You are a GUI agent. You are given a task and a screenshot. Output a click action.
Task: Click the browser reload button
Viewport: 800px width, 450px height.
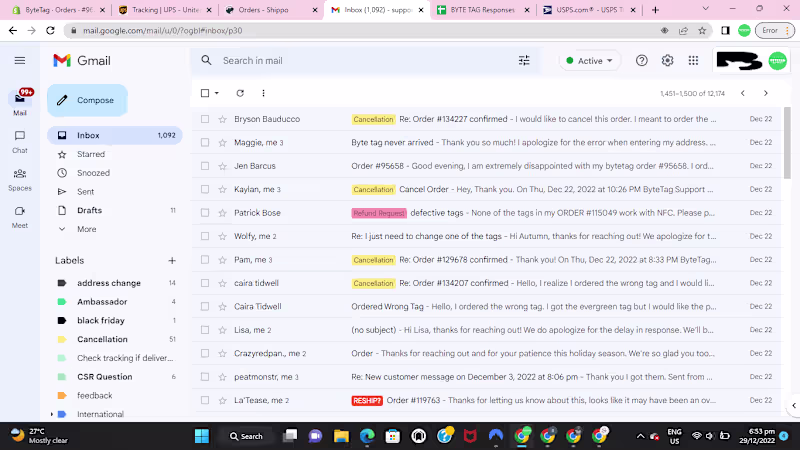click(x=50, y=31)
